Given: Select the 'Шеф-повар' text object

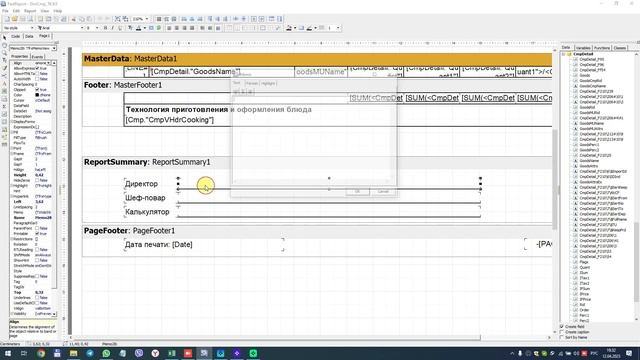Looking at the screenshot, I should 145,198.
